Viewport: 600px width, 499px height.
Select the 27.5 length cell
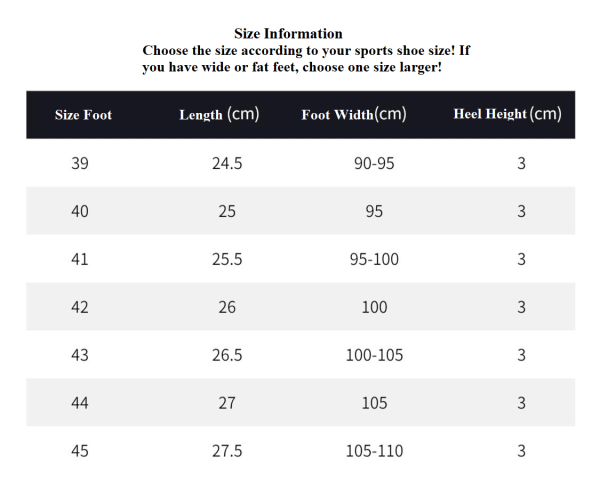[227, 451]
